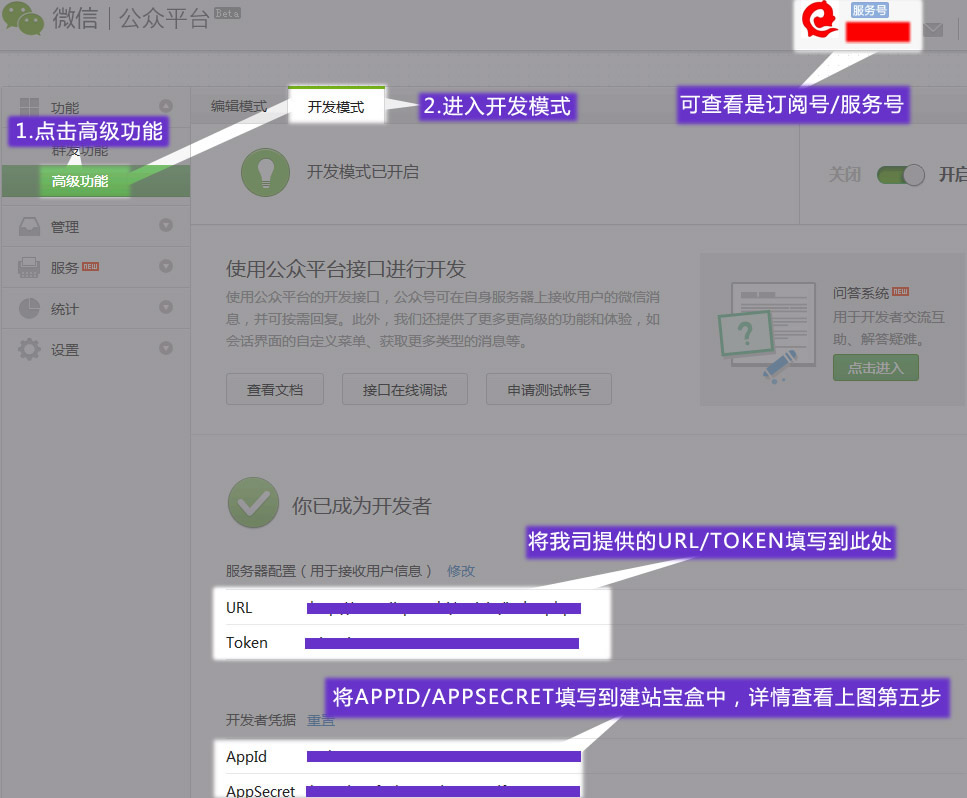Screen dimensions: 967x798
Task: Click the green 点击进入 button
Action: [875, 368]
